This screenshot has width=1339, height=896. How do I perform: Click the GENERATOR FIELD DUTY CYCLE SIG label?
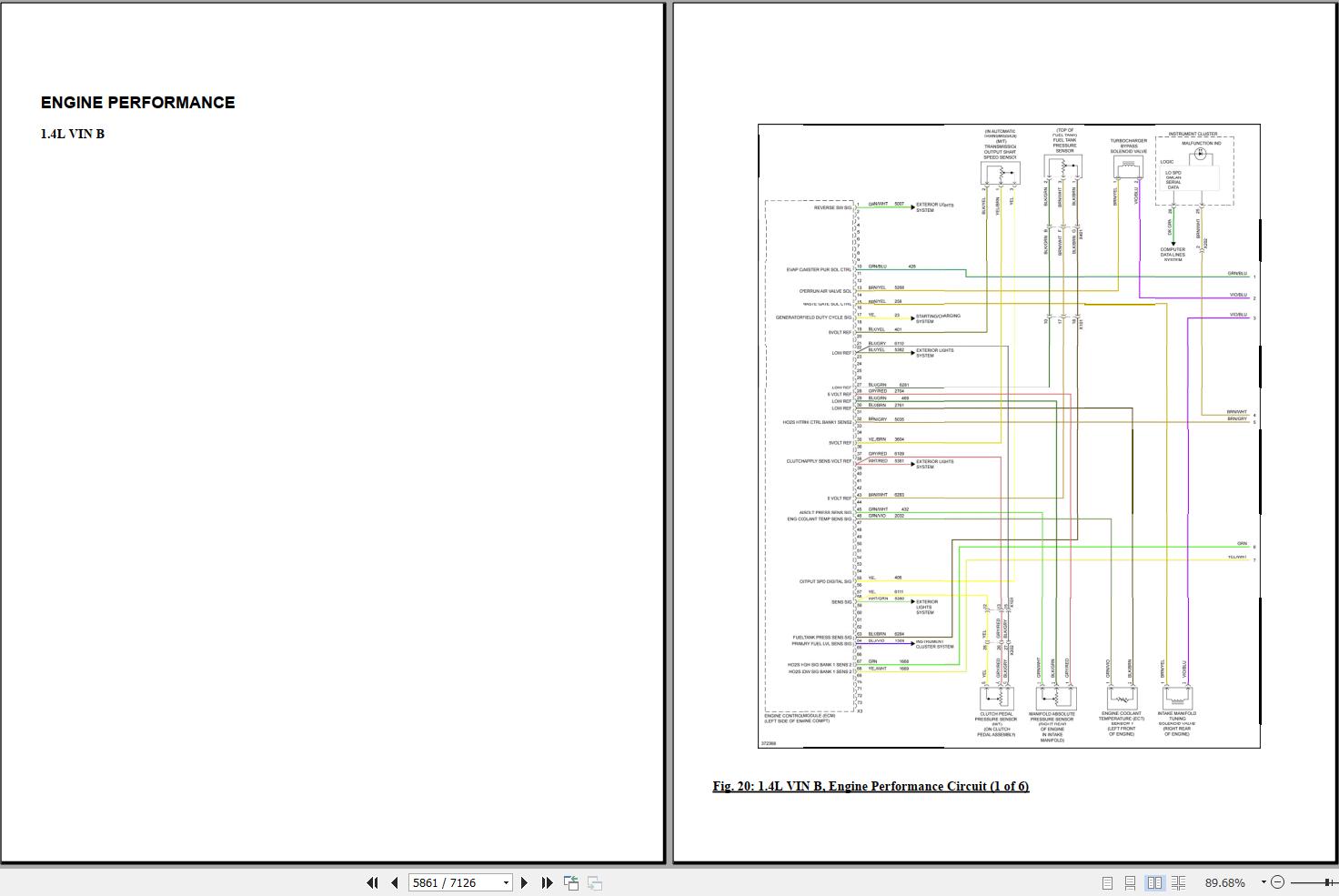pyautogui.click(x=814, y=317)
